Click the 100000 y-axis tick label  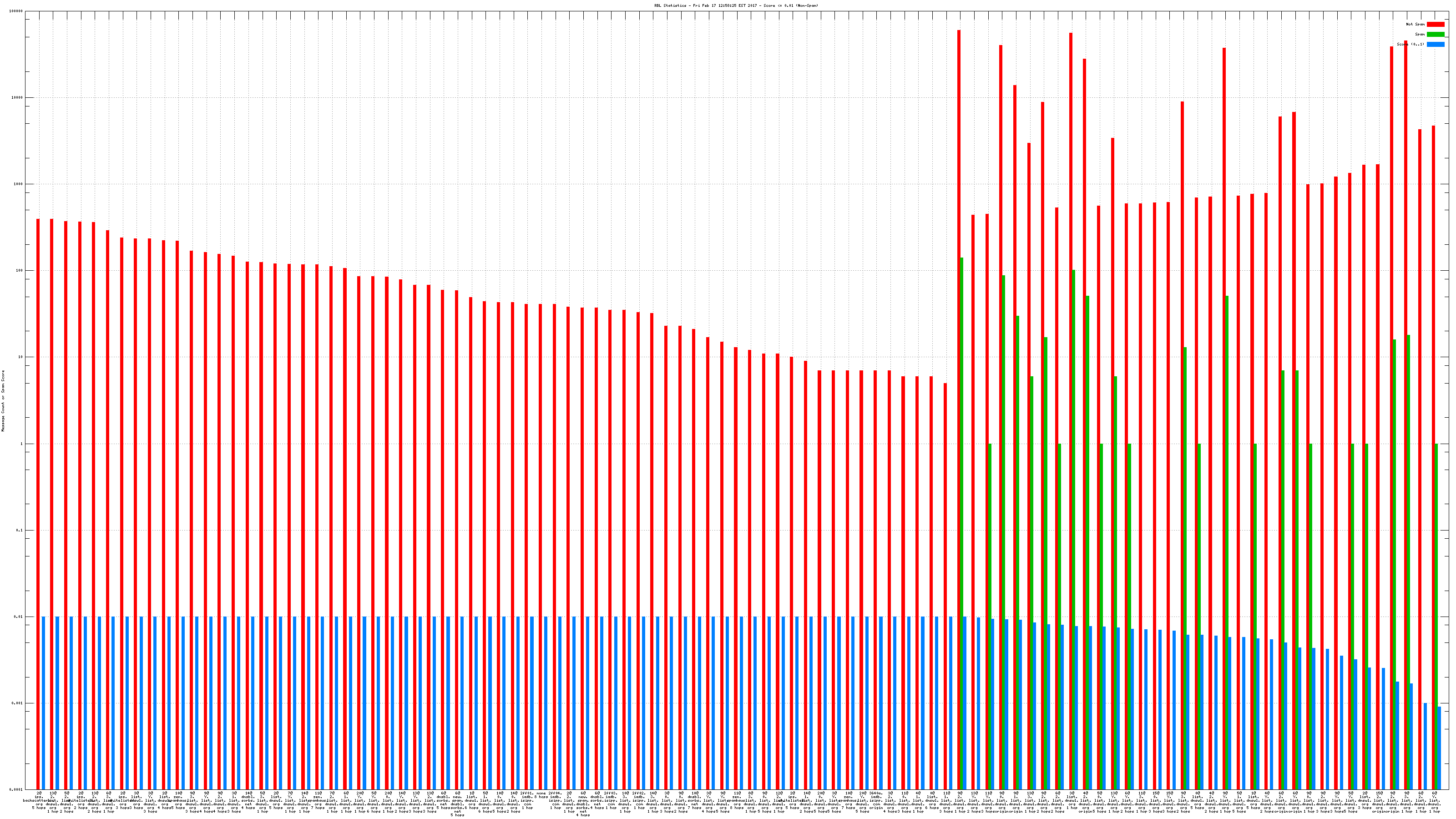(17, 11)
